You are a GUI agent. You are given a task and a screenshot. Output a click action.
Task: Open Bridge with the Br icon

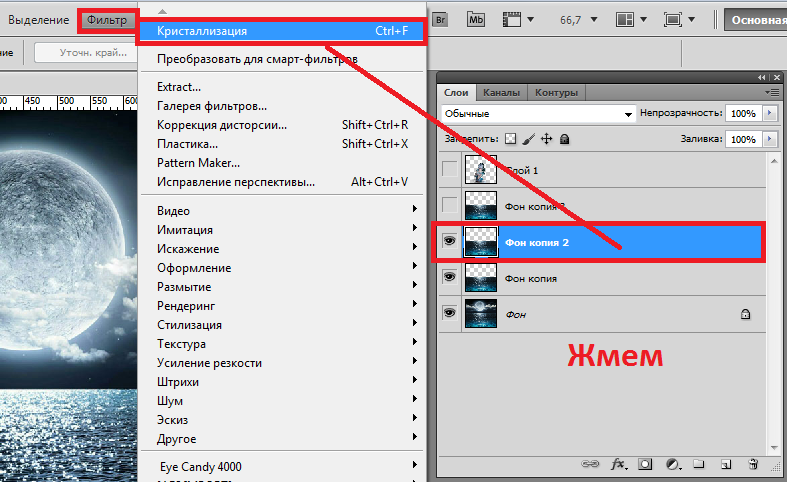click(x=441, y=19)
